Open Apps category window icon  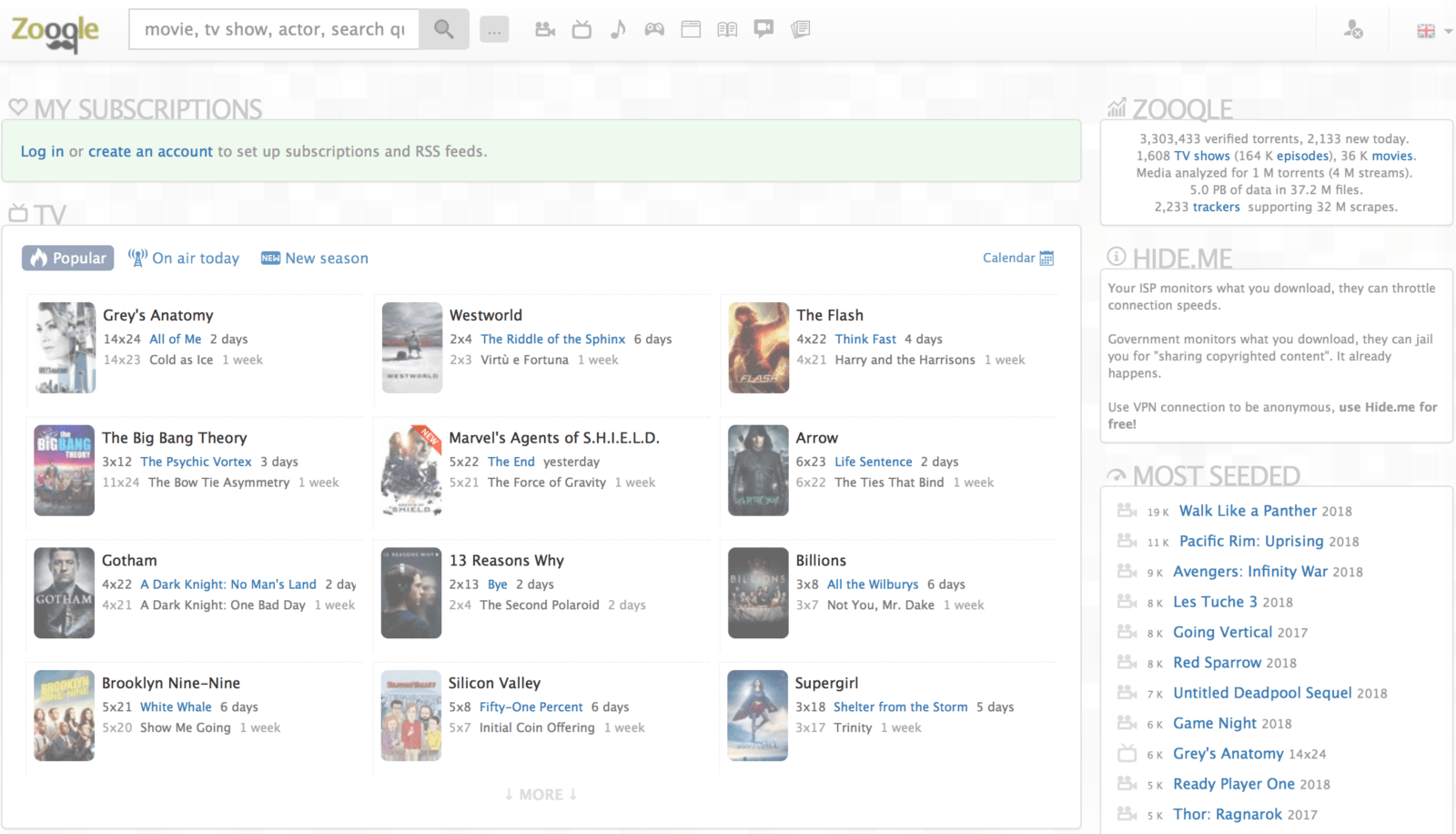(x=691, y=29)
